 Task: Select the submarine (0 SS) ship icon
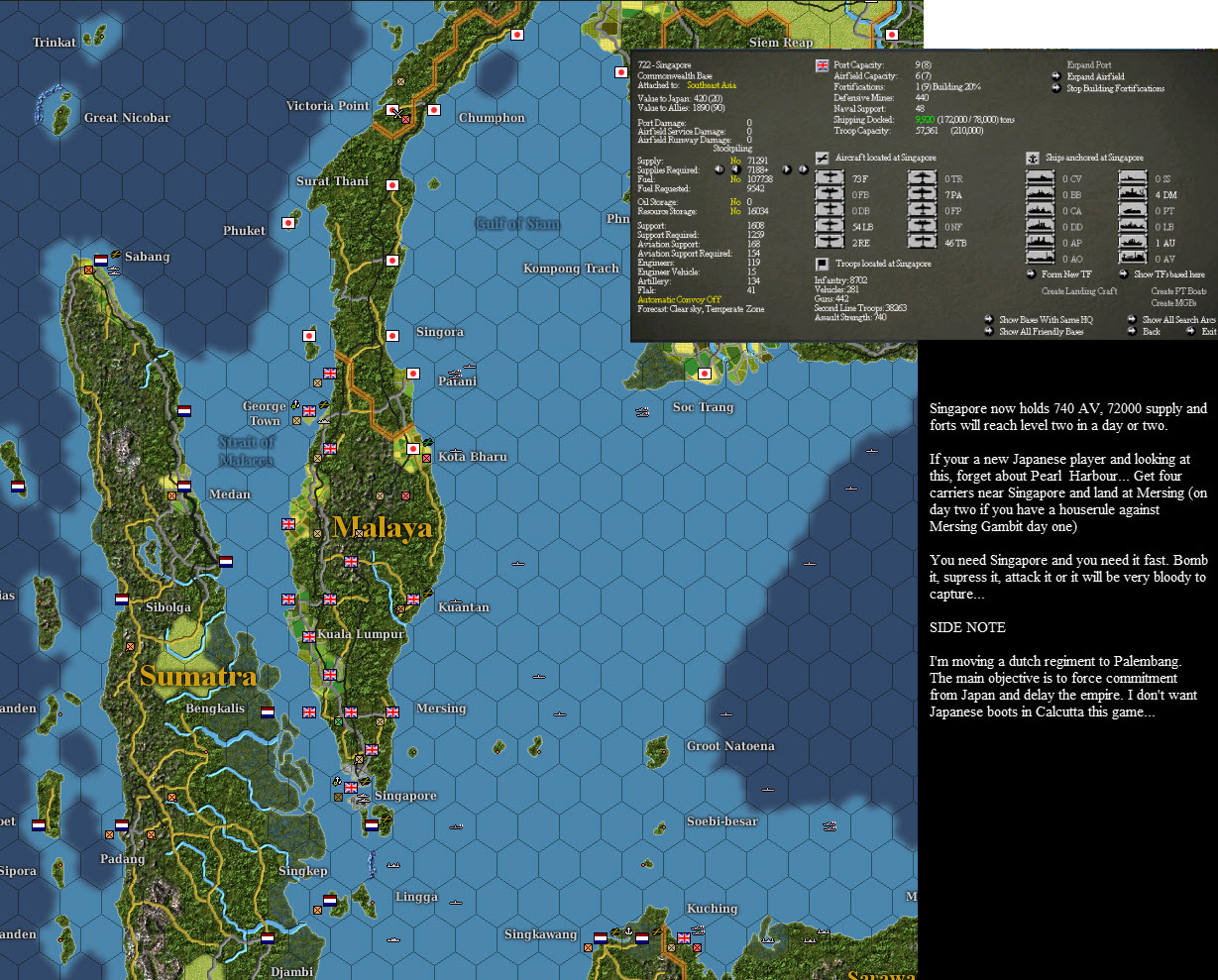click(x=1134, y=178)
